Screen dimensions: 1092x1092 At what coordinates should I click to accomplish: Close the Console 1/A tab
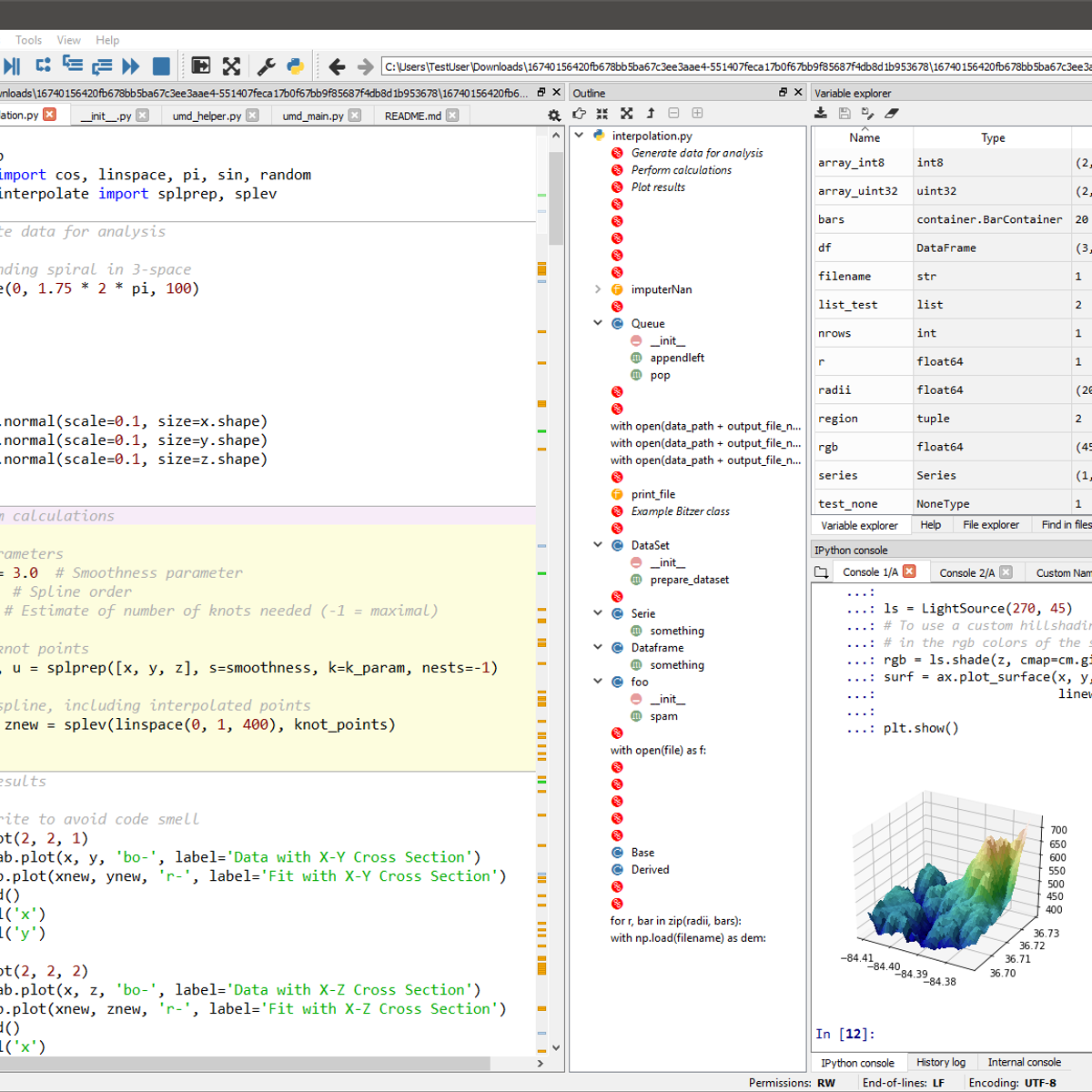(x=909, y=571)
